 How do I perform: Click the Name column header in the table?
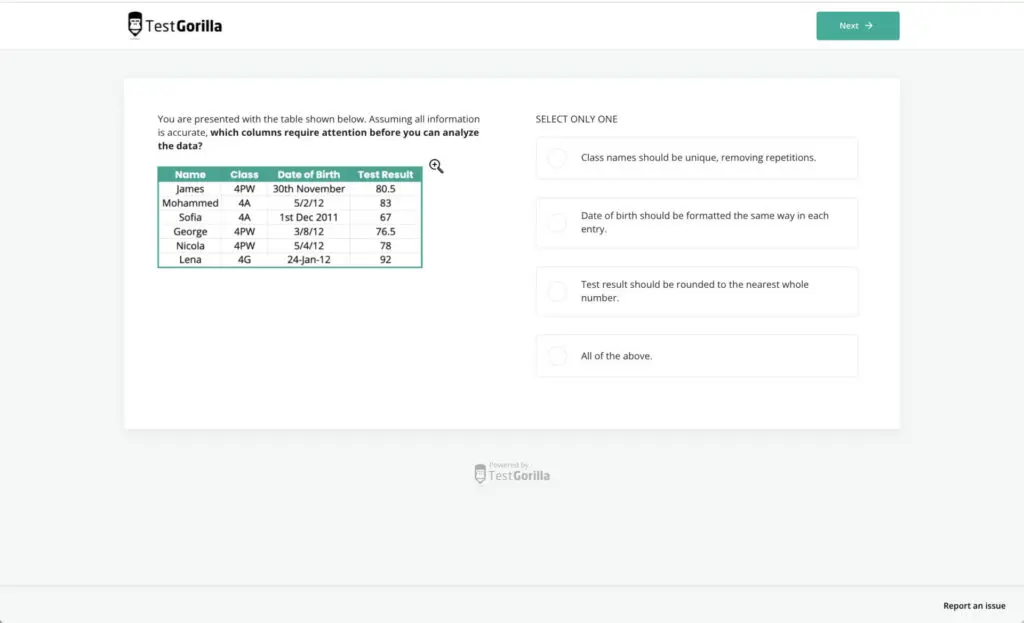point(190,173)
